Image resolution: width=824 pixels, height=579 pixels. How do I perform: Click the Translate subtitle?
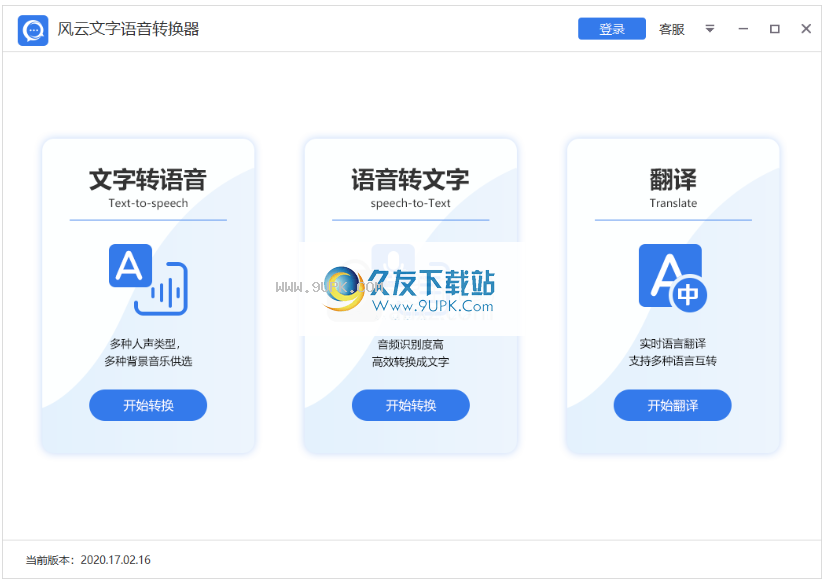point(673,203)
